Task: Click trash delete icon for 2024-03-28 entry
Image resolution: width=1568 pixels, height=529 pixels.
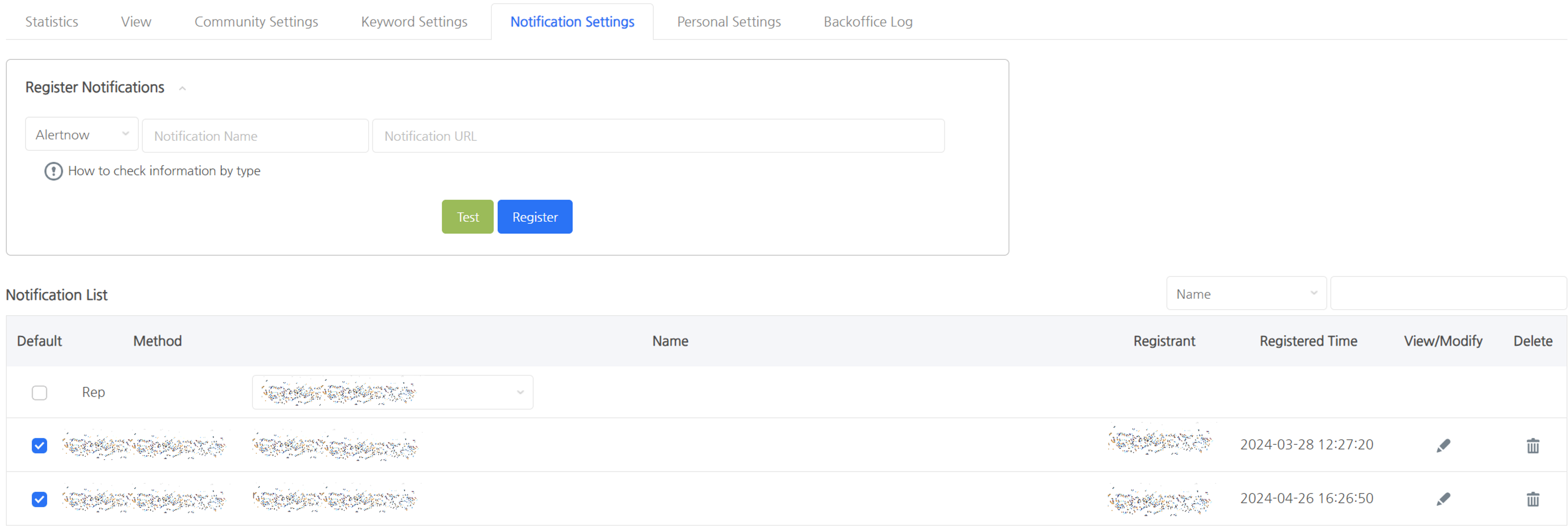Action: (1533, 446)
